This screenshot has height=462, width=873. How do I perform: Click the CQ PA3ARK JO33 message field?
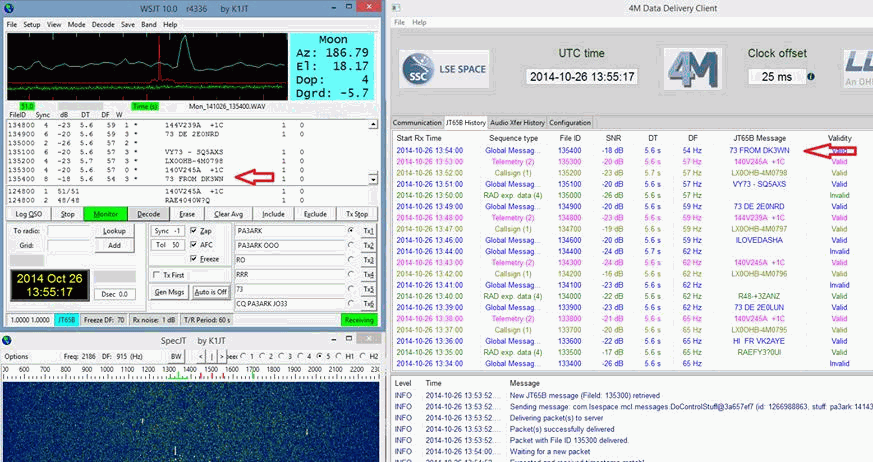tap(290, 303)
